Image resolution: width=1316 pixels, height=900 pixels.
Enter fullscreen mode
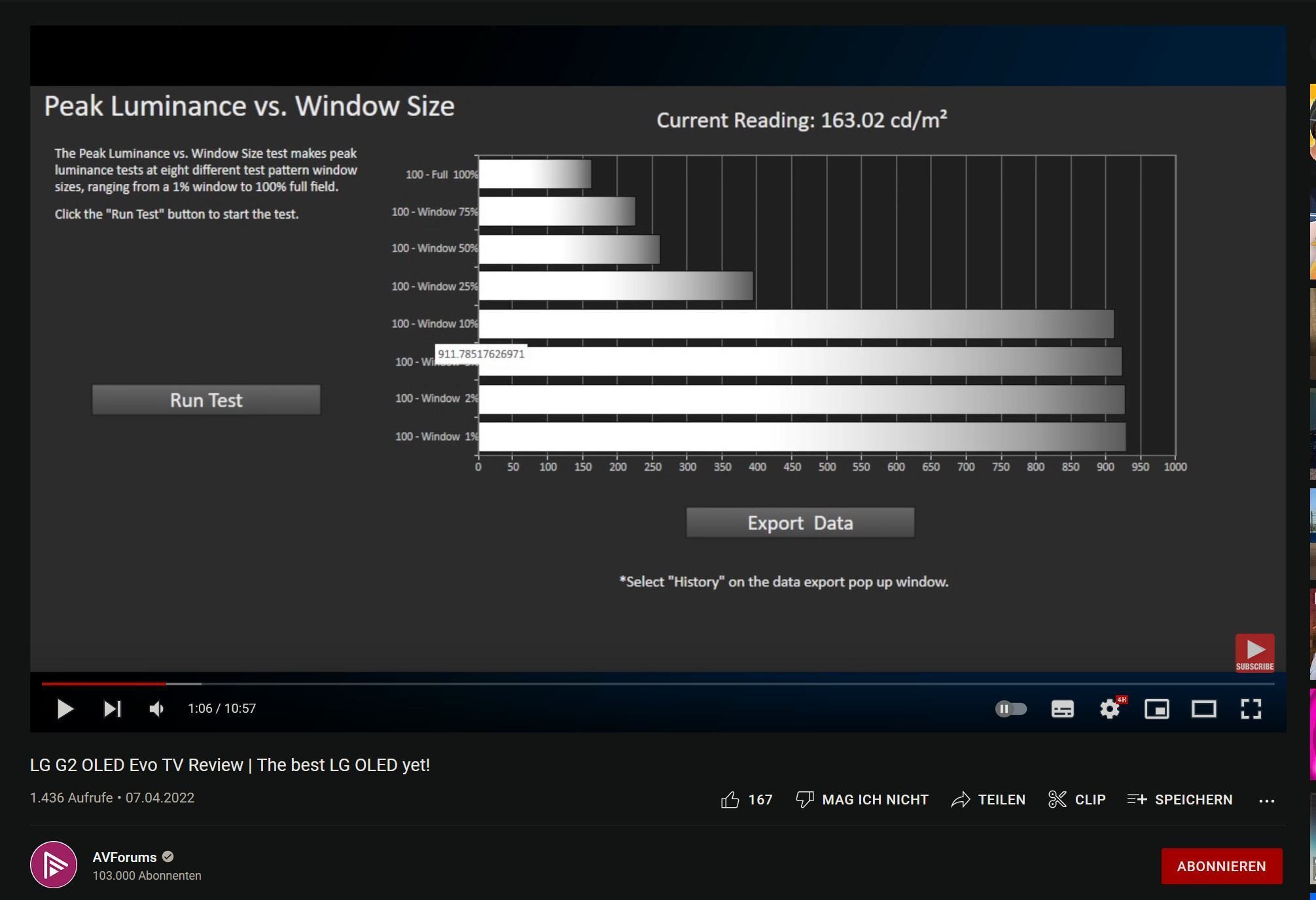tap(1251, 709)
